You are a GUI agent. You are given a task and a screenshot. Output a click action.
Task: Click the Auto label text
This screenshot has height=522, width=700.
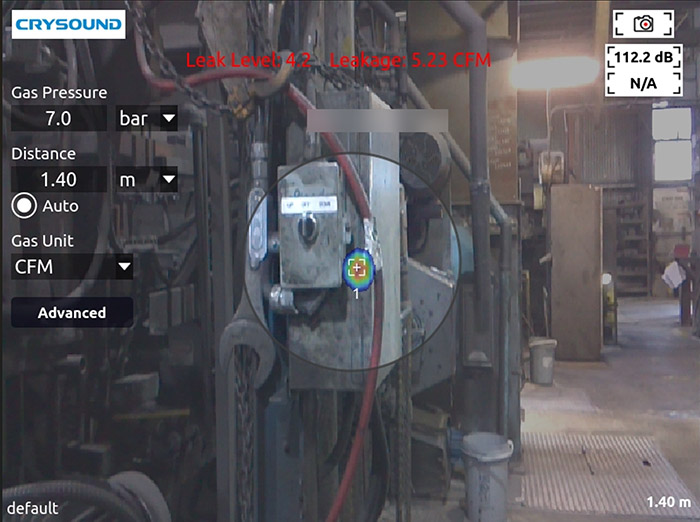tap(60, 206)
